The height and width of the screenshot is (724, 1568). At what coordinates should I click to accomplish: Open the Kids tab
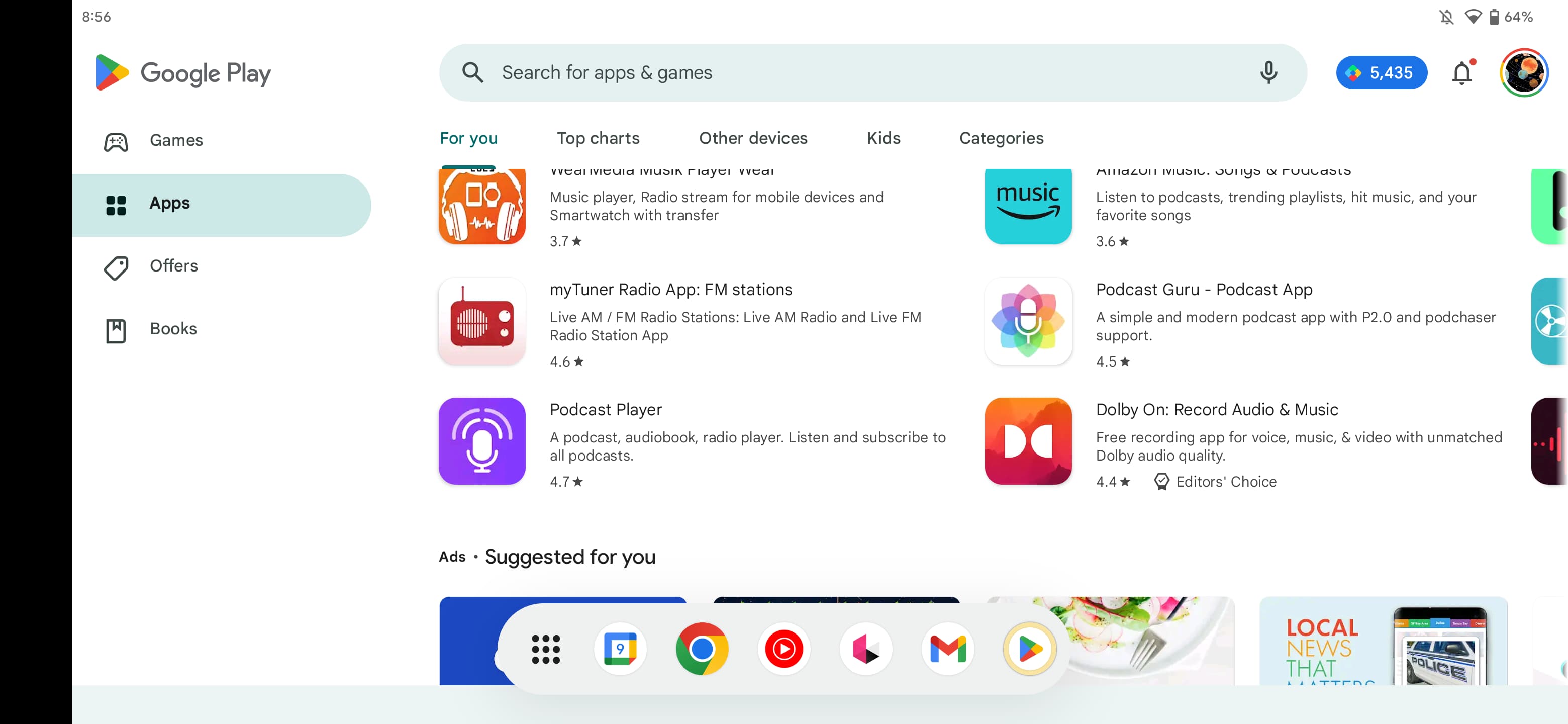883,138
